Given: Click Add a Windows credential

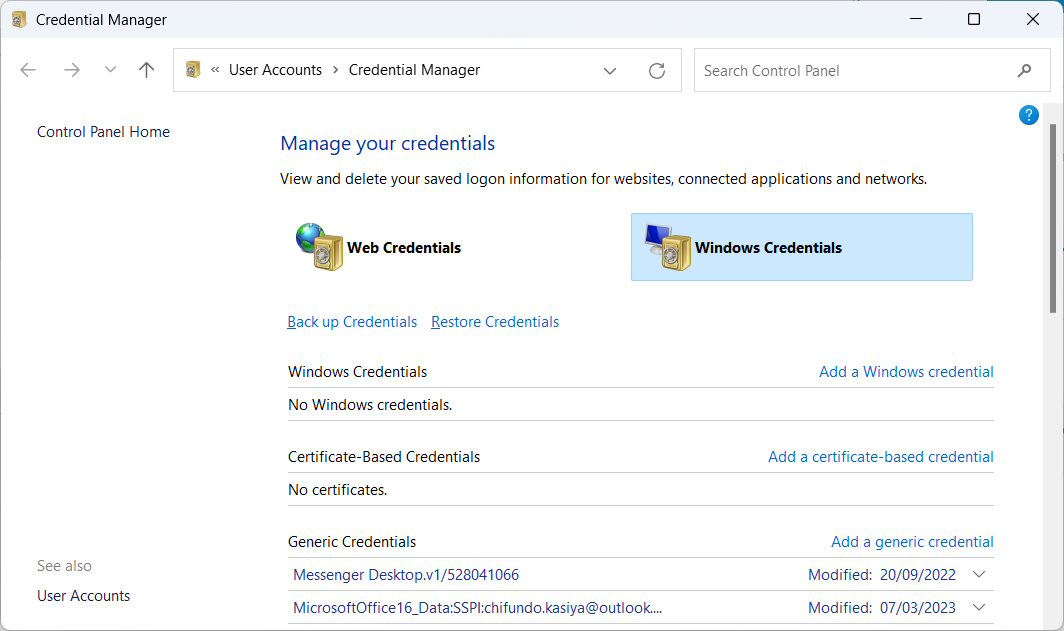Looking at the screenshot, I should click(905, 371).
